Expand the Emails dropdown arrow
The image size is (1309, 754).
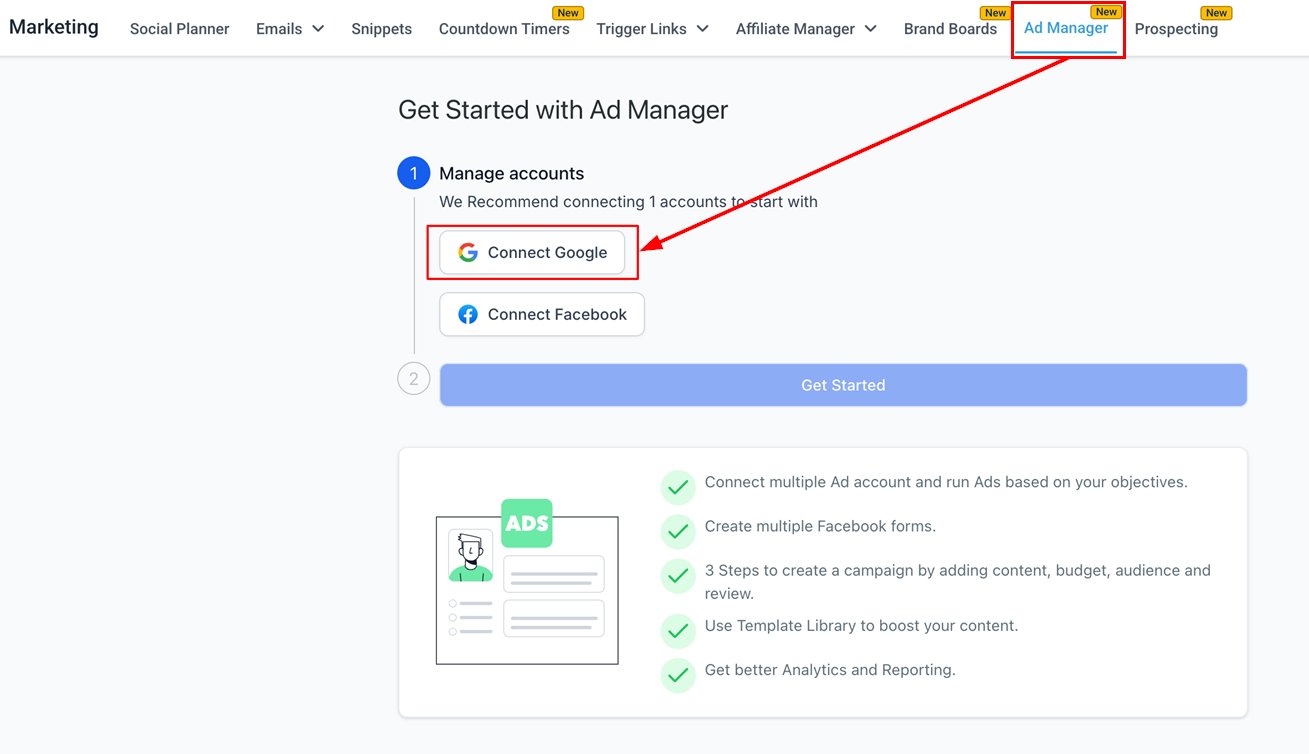pyautogui.click(x=318, y=29)
